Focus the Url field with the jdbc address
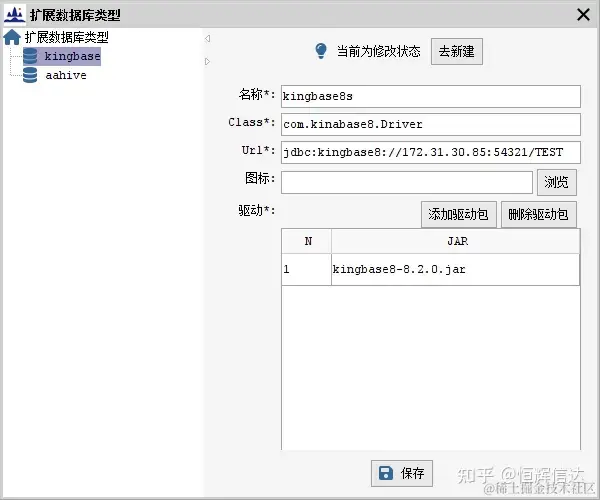Viewport: 600px width, 500px height. pos(430,152)
